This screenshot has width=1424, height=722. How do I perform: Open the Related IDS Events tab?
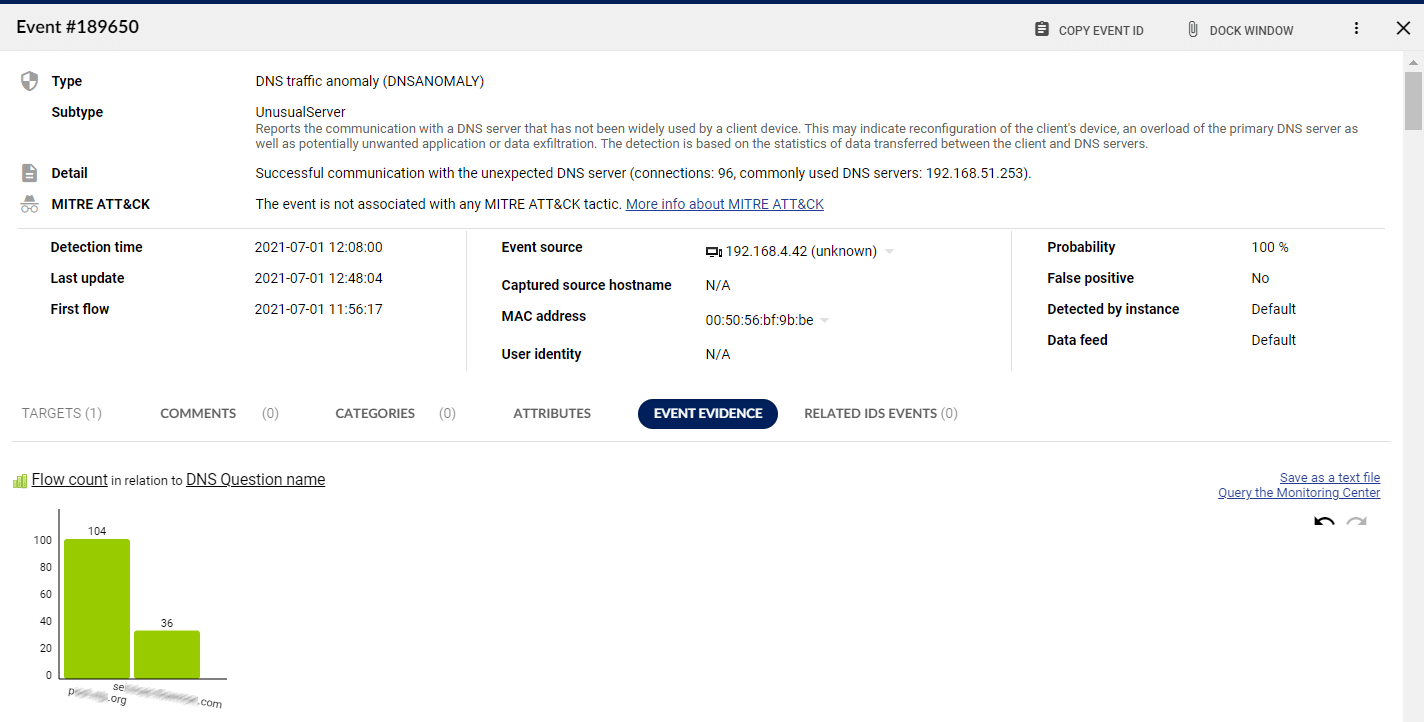click(880, 413)
